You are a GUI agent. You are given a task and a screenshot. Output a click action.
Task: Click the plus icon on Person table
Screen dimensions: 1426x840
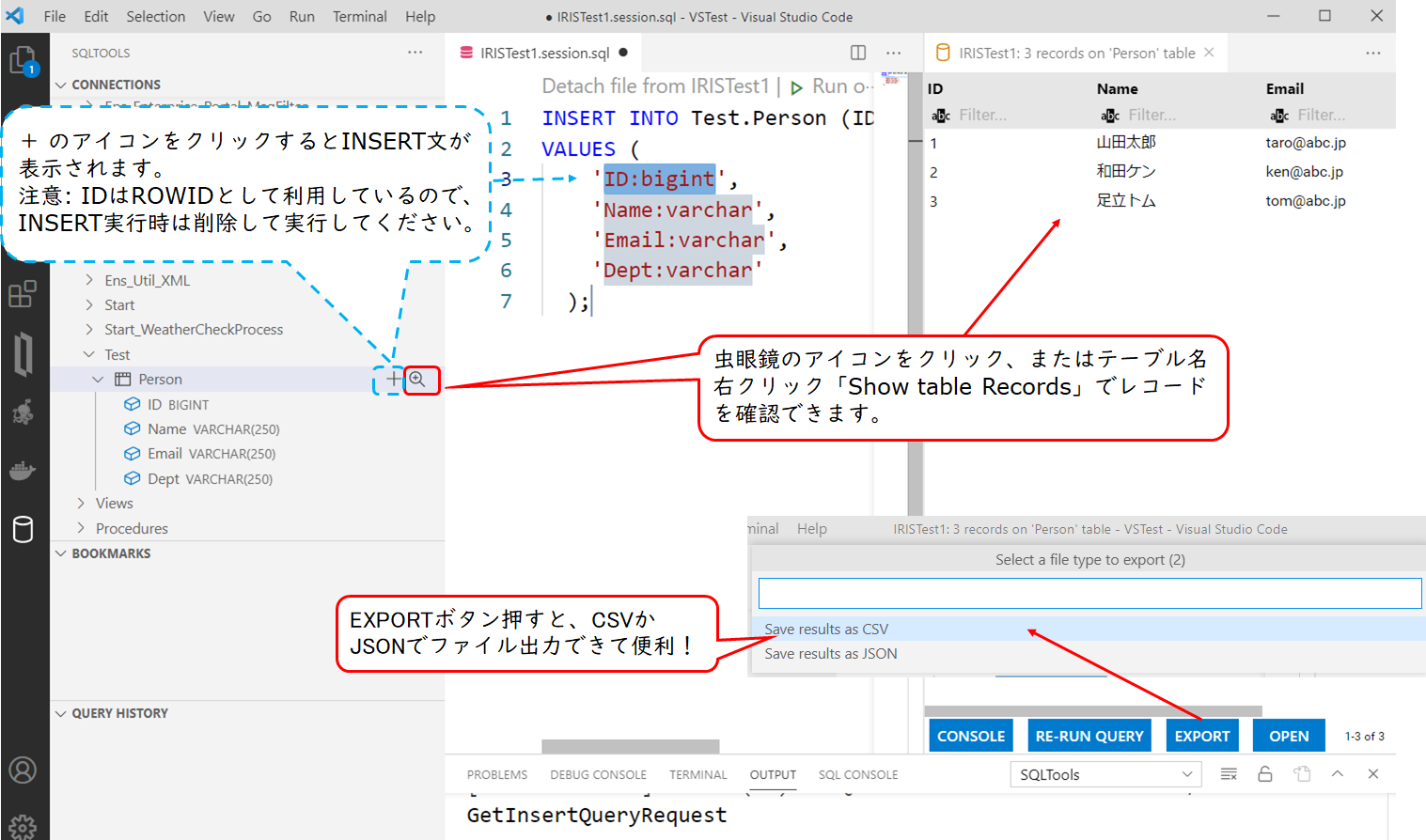(x=393, y=379)
